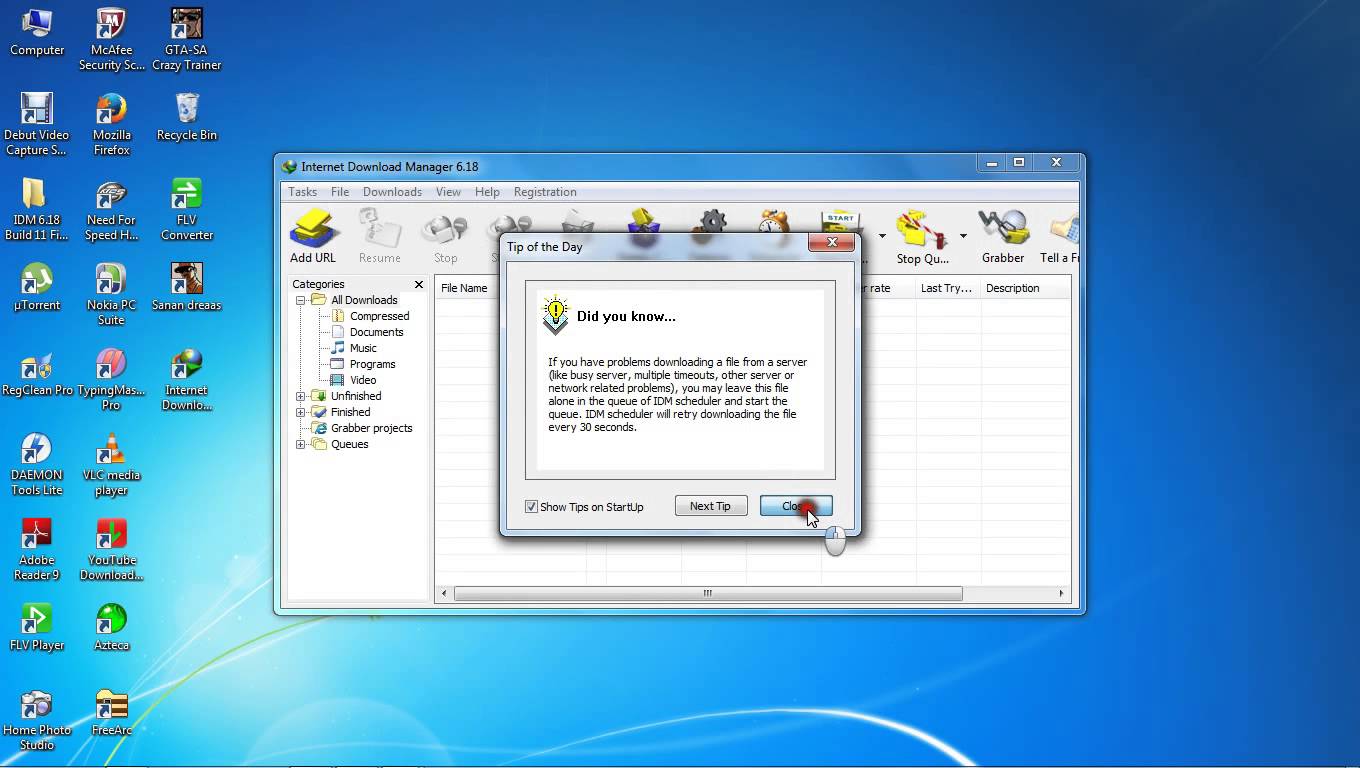Select McAfee Security Scan desktop icon
1360x768 pixels.
pyautogui.click(x=112, y=40)
